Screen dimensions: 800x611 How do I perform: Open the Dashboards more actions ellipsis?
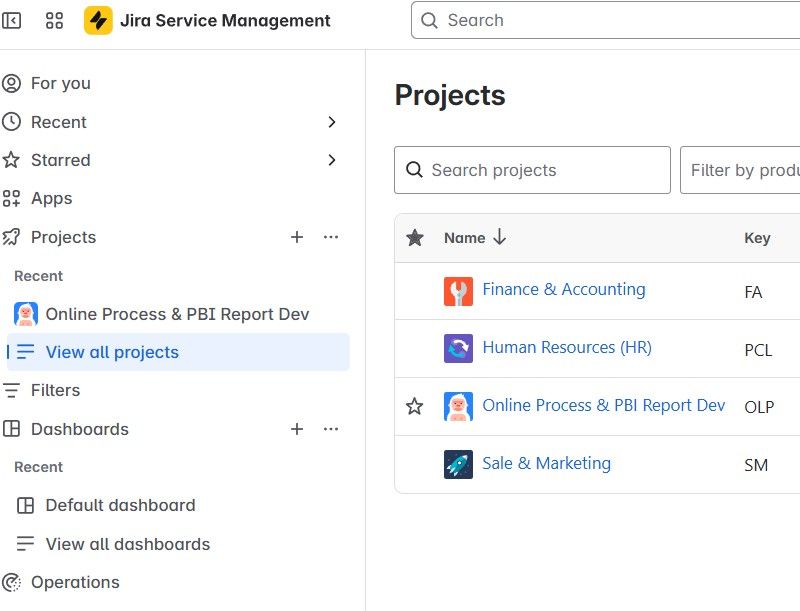pyautogui.click(x=331, y=429)
